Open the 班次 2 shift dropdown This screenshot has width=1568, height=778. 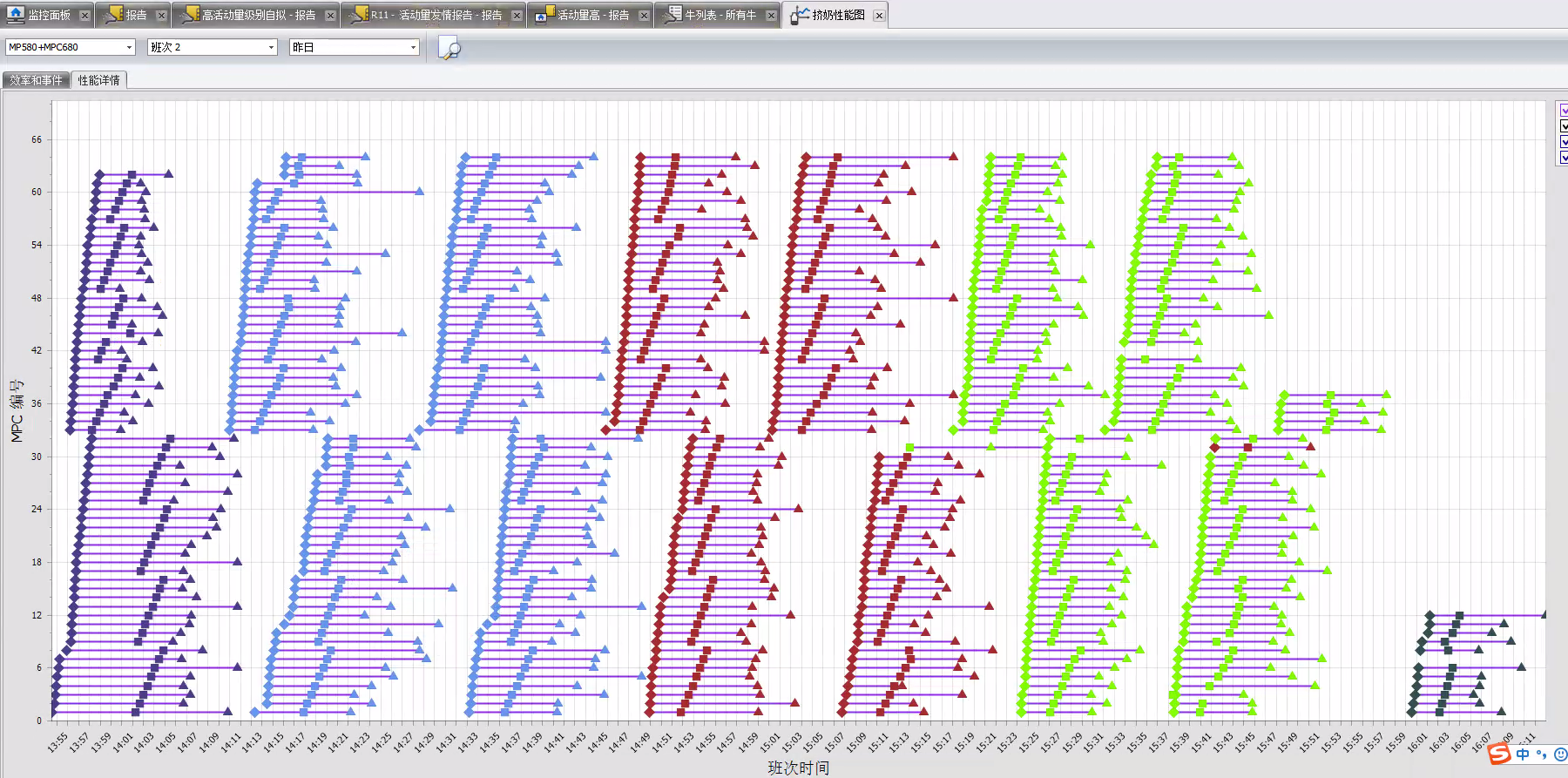pos(213,47)
